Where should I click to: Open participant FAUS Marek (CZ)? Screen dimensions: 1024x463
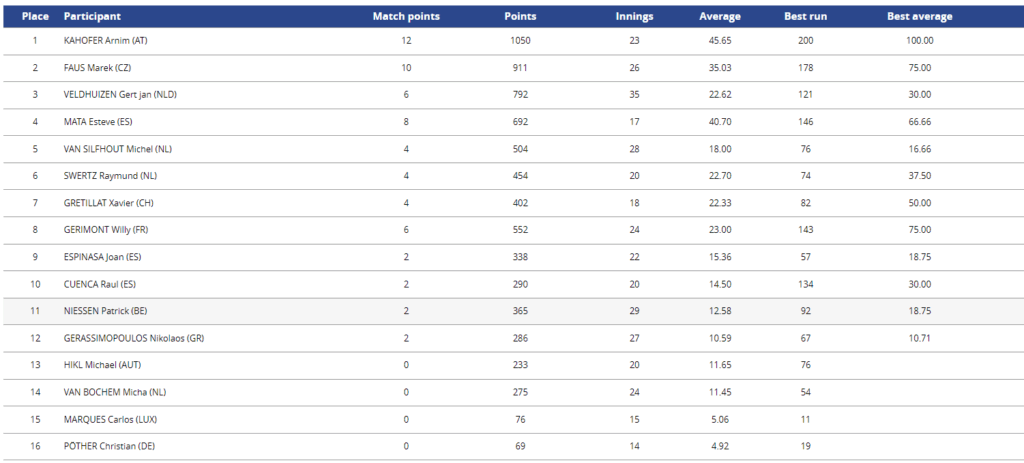pyautogui.click(x=98, y=67)
